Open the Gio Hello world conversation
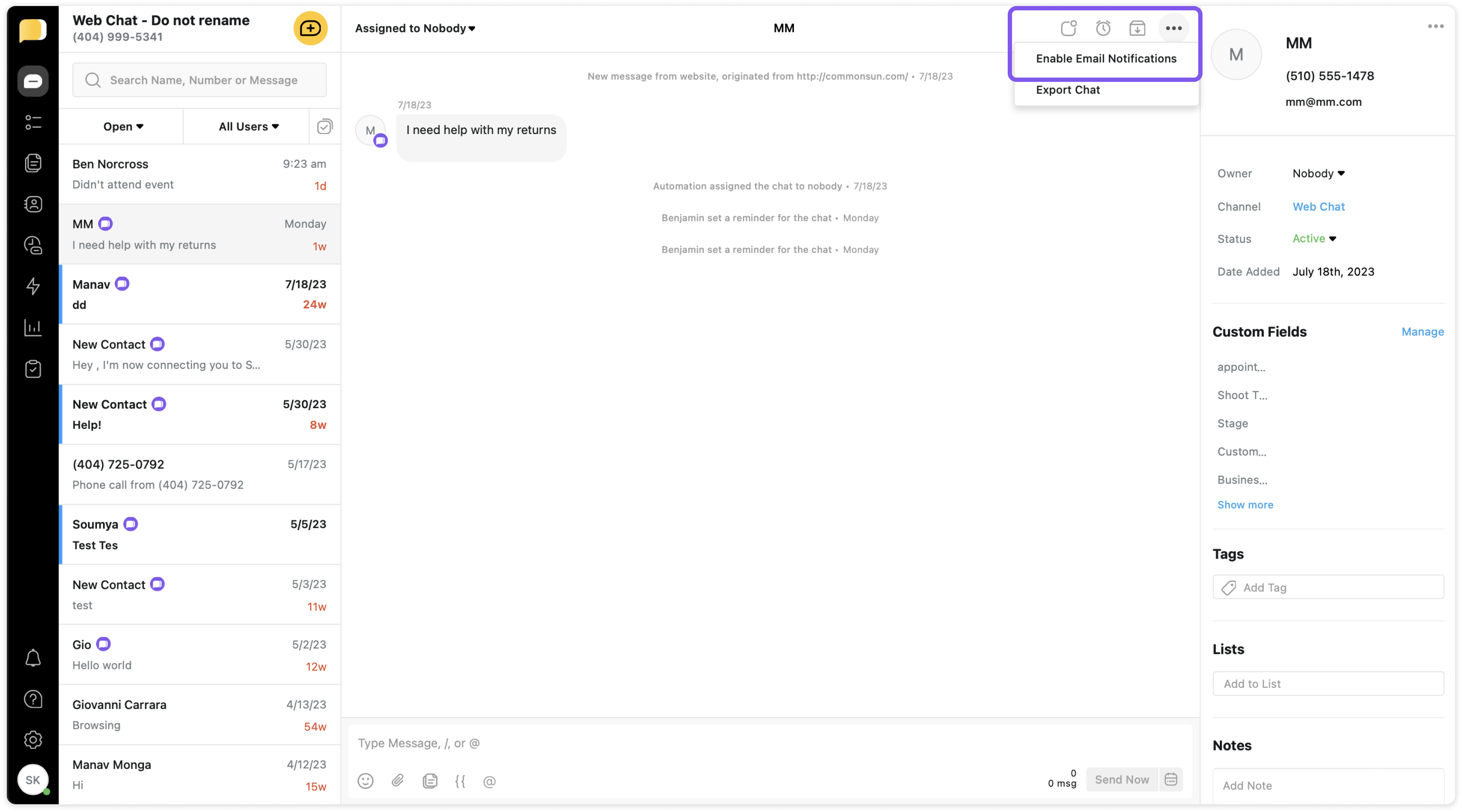Screen dimensions: 1462x812 (x=199, y=655)
